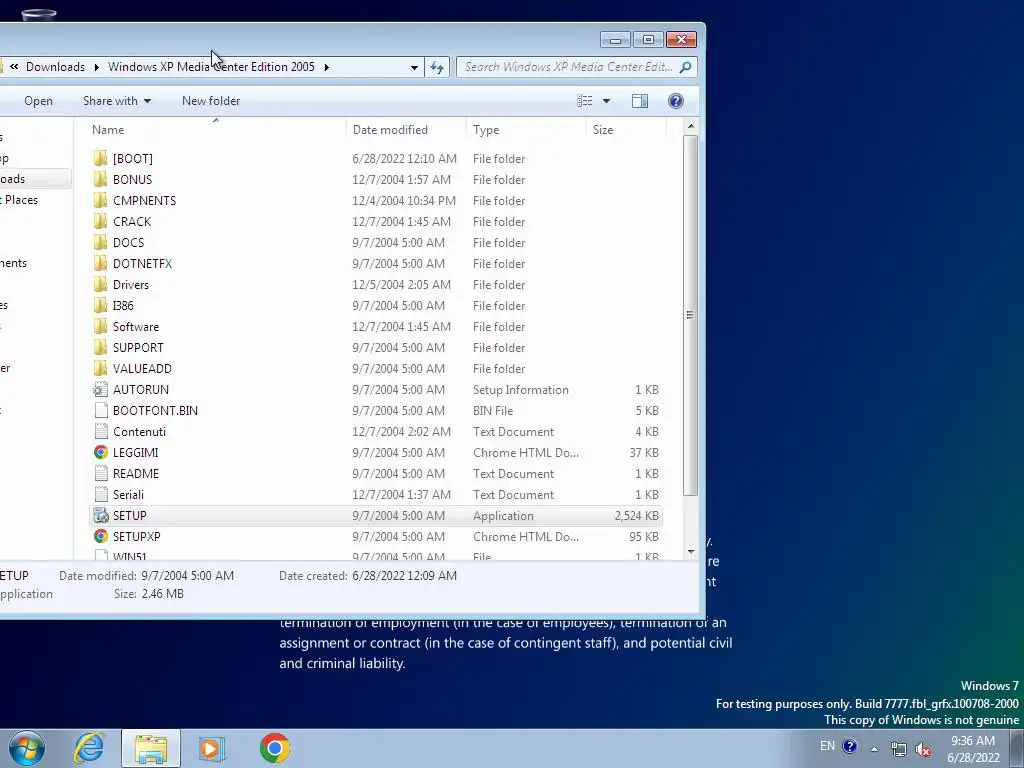
Task: Click the Show desktop strip at taskbar end
Action: pyautogui.click(x=1017, y=748)
